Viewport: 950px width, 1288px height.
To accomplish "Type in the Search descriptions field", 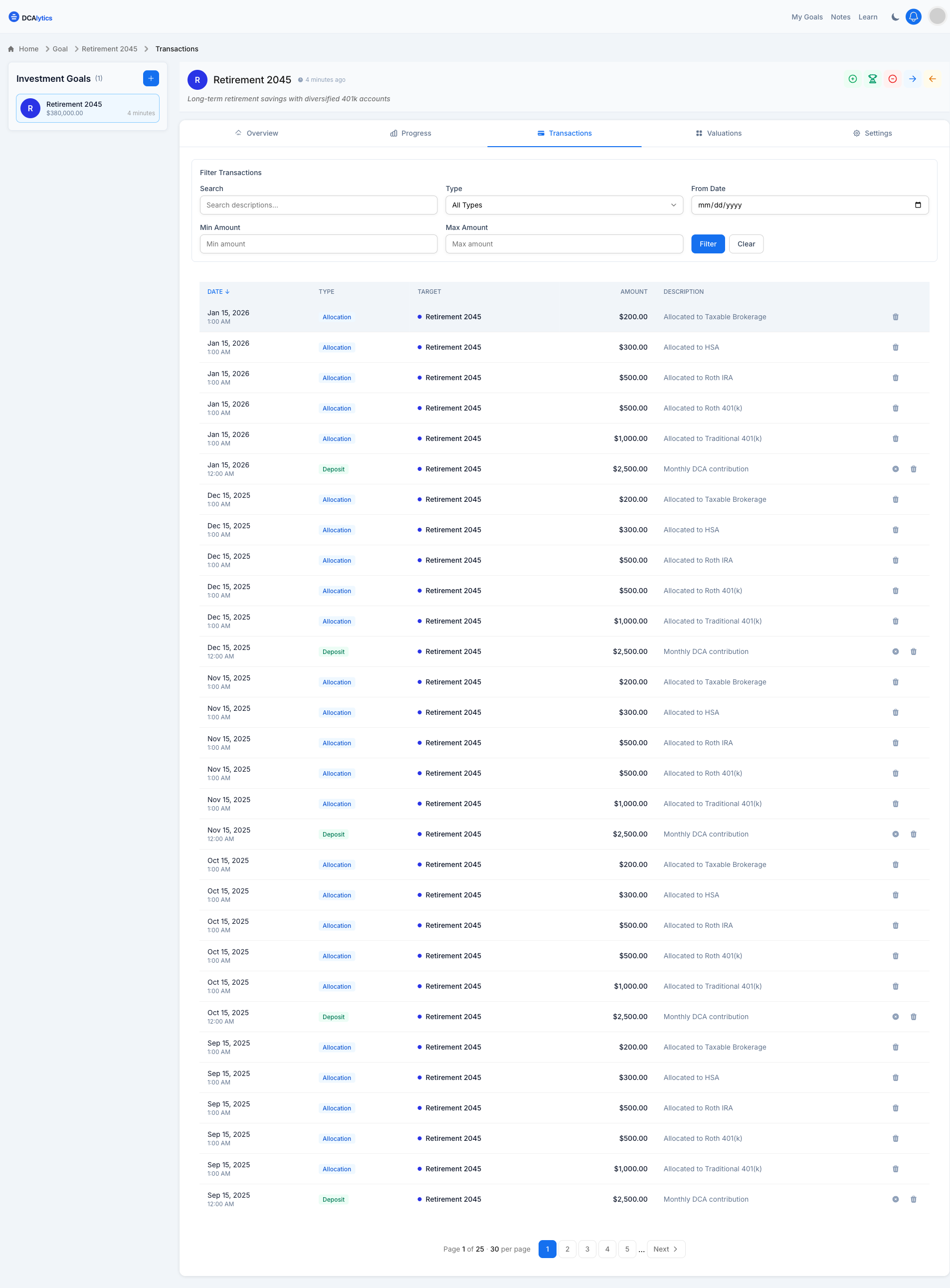I will tap(318, 205).
